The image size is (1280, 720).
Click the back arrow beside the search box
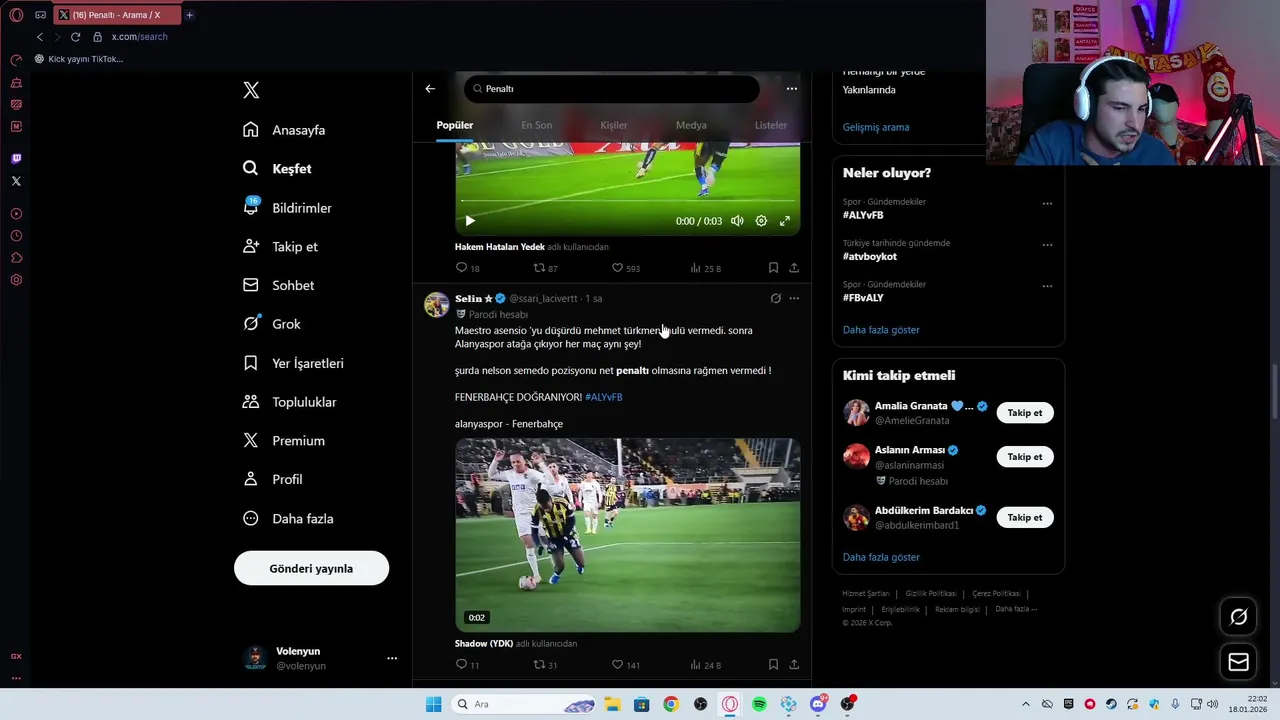430,89
